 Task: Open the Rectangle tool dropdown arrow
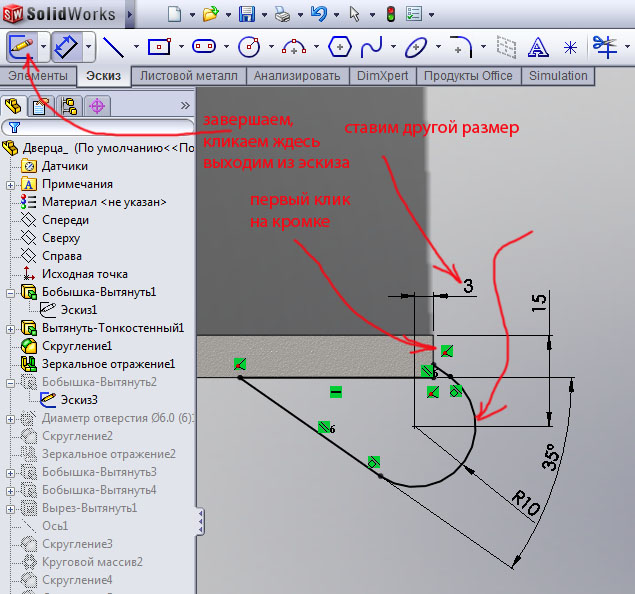click(x=180, y=46)
